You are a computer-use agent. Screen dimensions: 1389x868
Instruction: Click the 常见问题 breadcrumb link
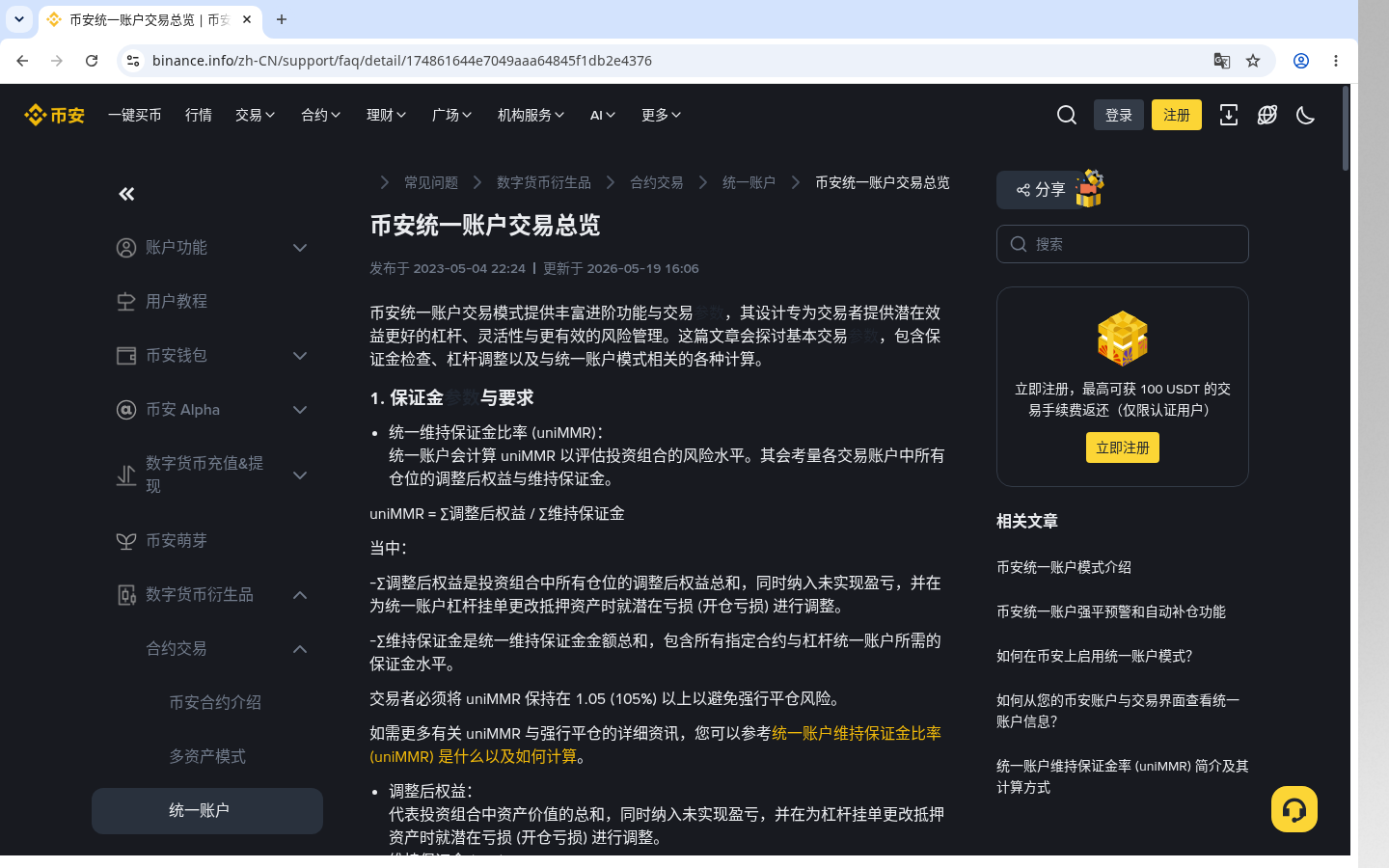[431, 182]
